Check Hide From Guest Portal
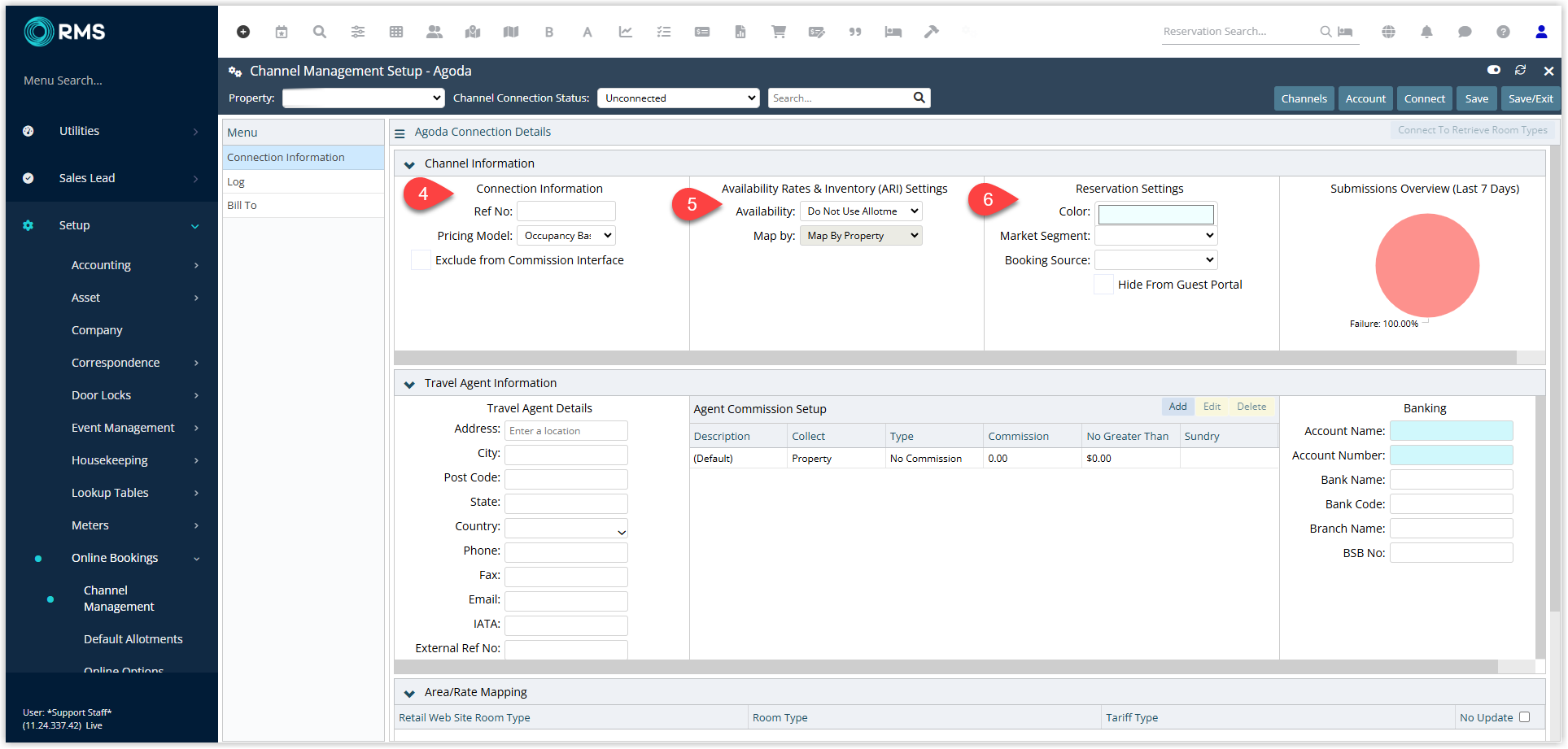 [1103, 285]
